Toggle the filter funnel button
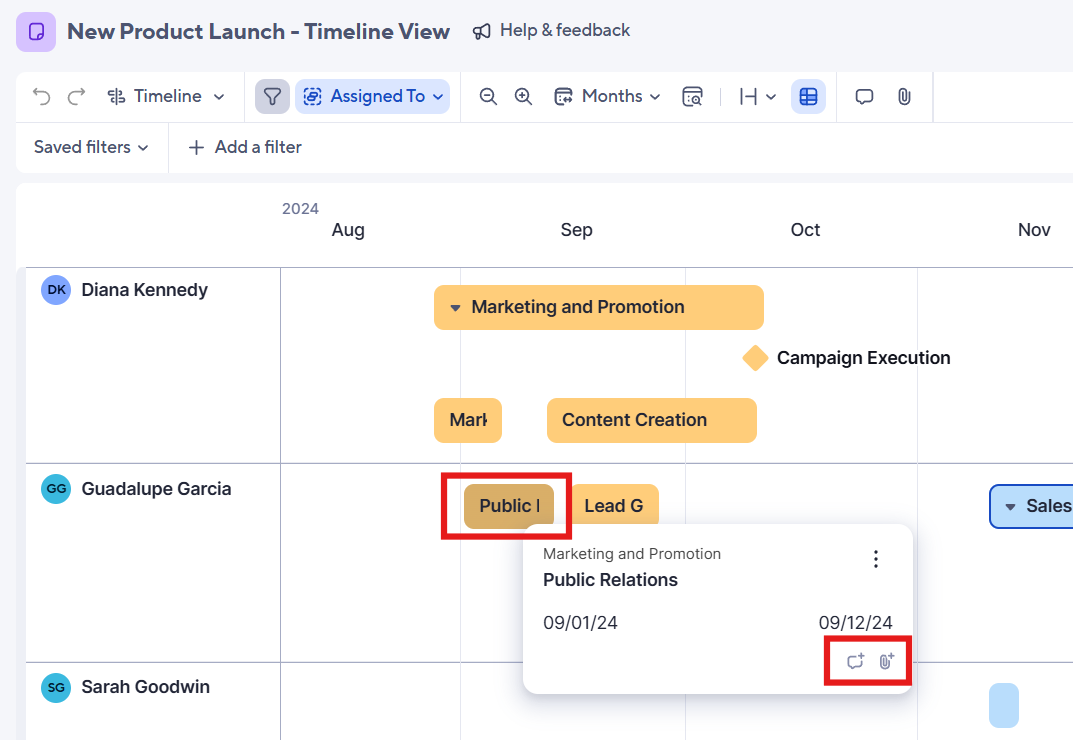 pos(272,96)
